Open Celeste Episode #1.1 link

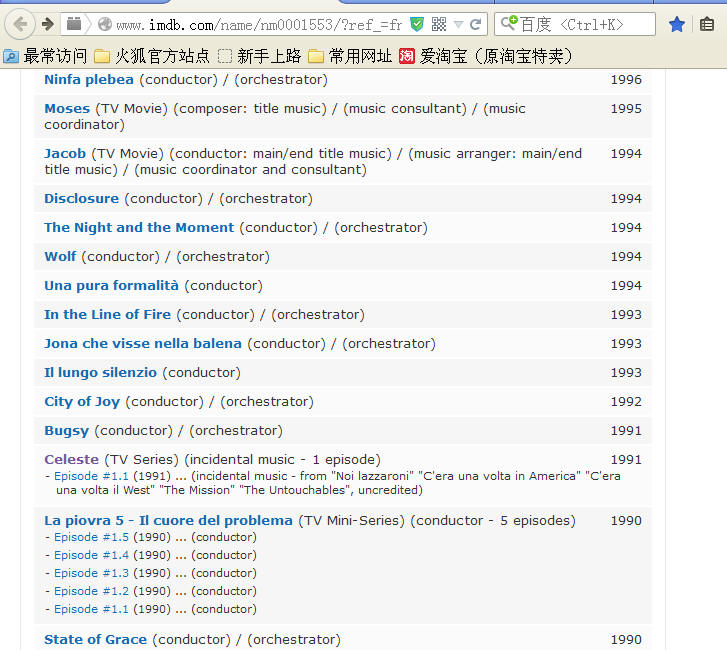point(91,476)
